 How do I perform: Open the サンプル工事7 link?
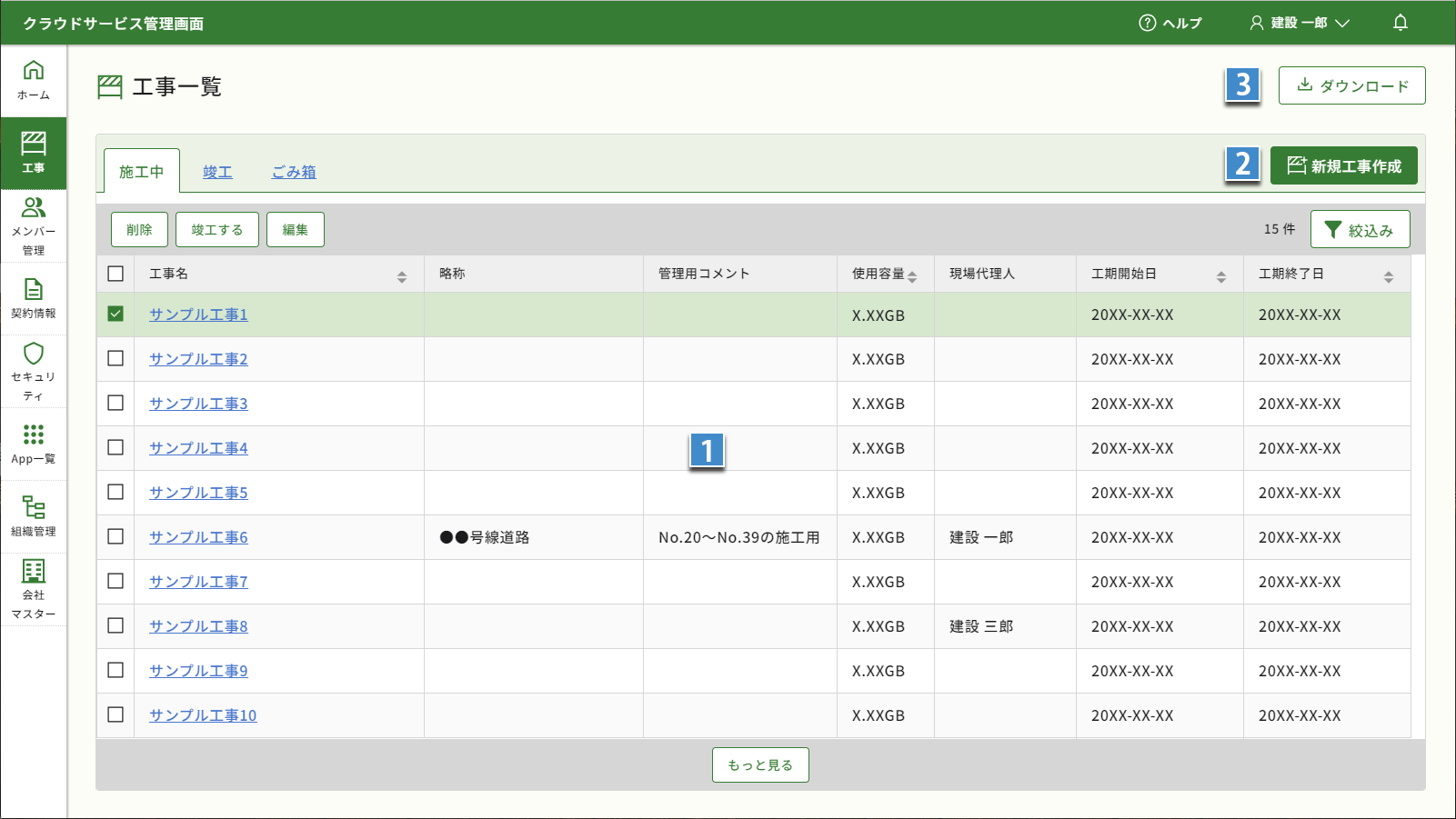click(x=198, y=582)
